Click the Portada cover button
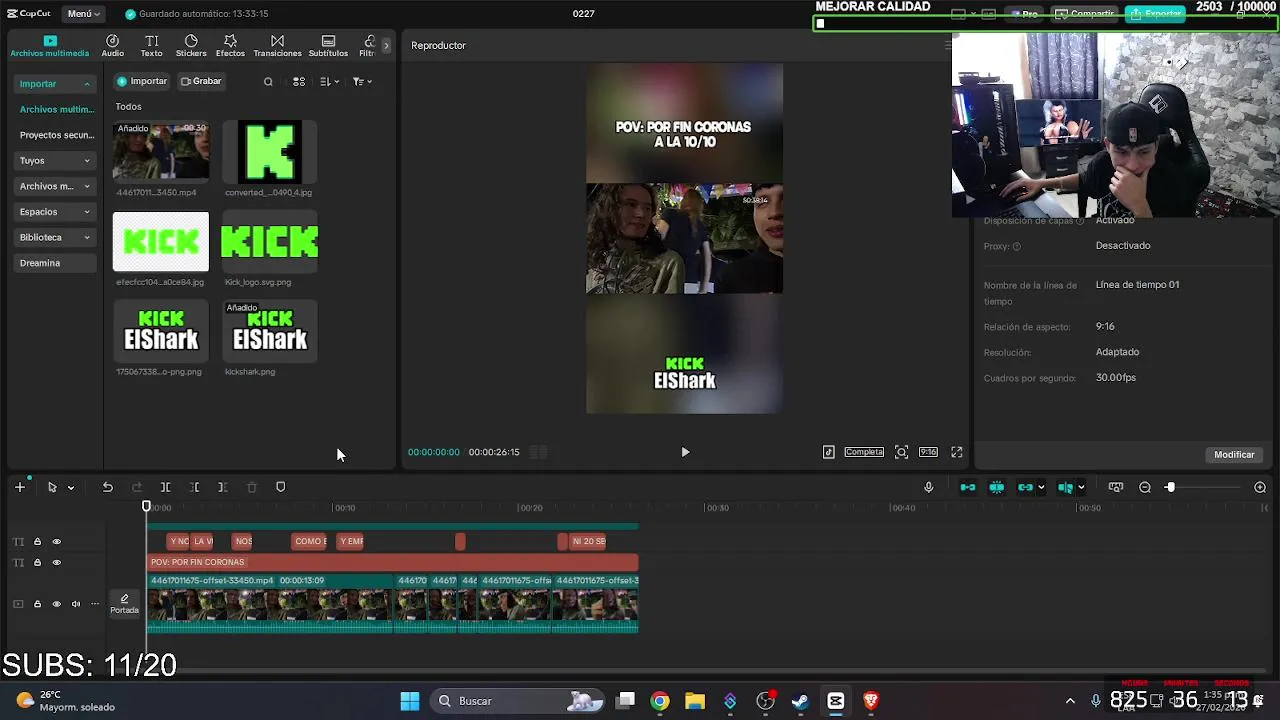This screenshot has width=1280, height=720. (x=124, y=604)
